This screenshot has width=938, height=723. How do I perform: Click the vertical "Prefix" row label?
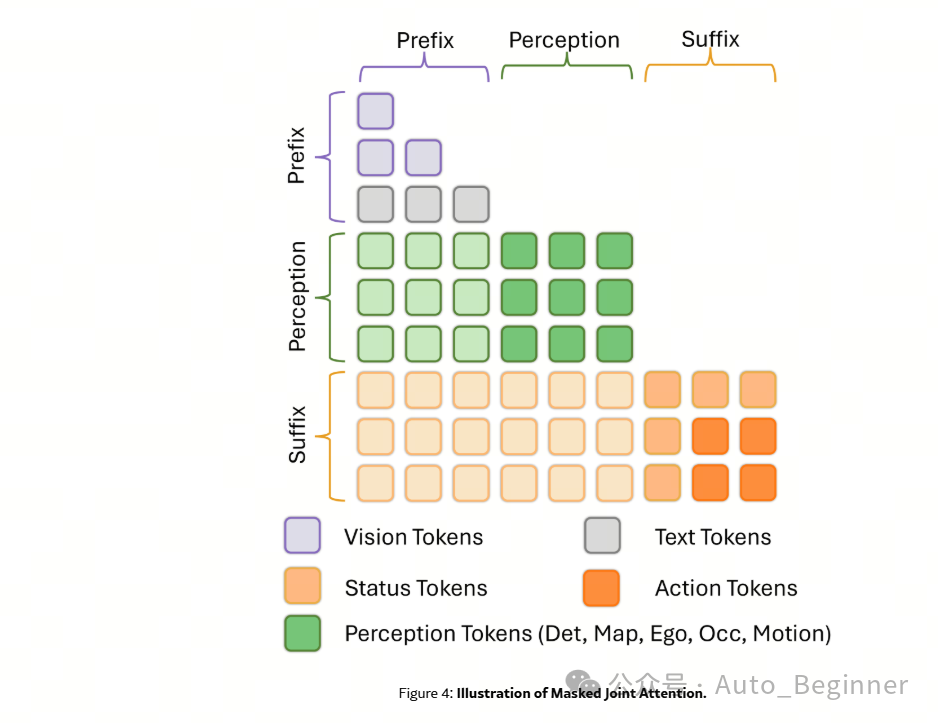coord(297,155)
